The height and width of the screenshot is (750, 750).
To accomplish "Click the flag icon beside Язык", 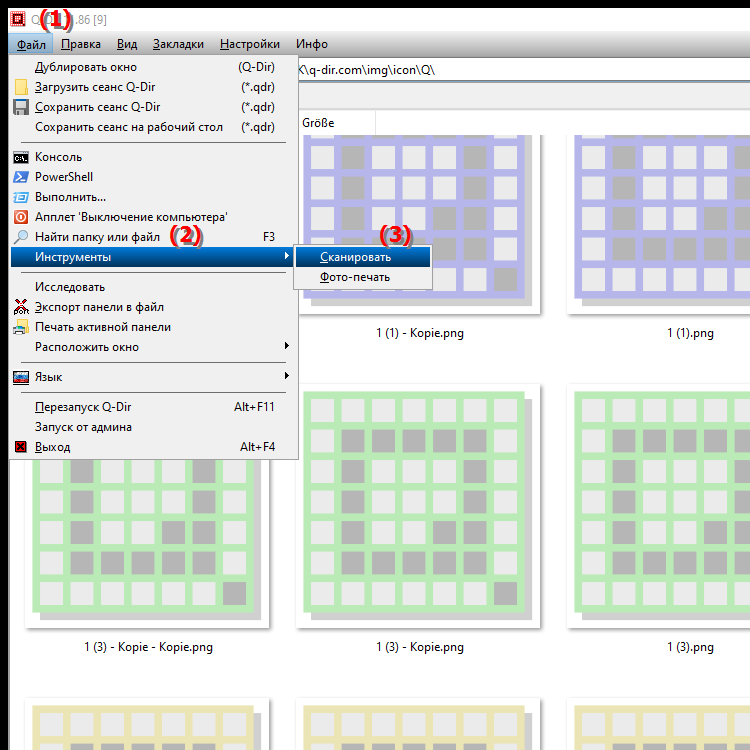I will pos(21,377).
